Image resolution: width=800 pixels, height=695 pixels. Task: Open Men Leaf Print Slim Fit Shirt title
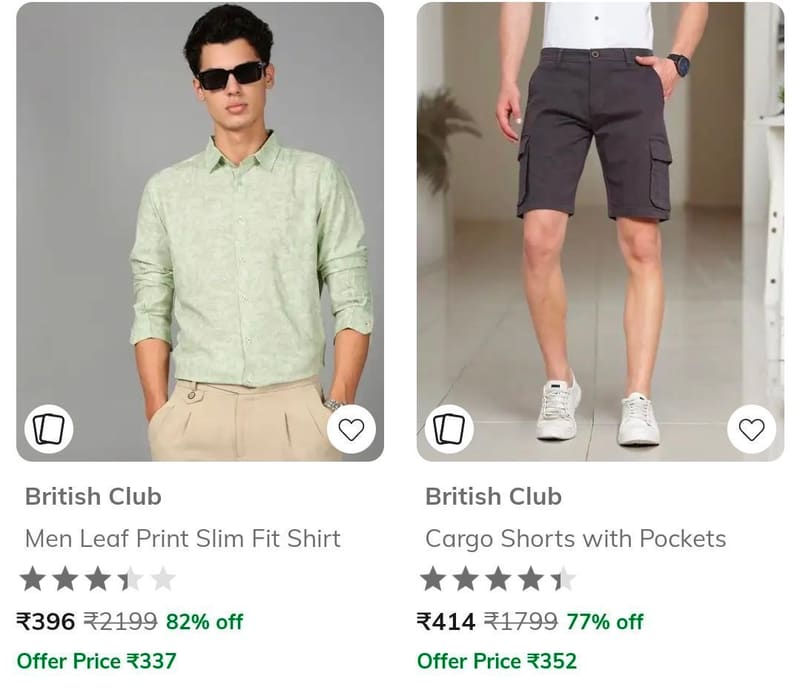[x=183, y=539]
